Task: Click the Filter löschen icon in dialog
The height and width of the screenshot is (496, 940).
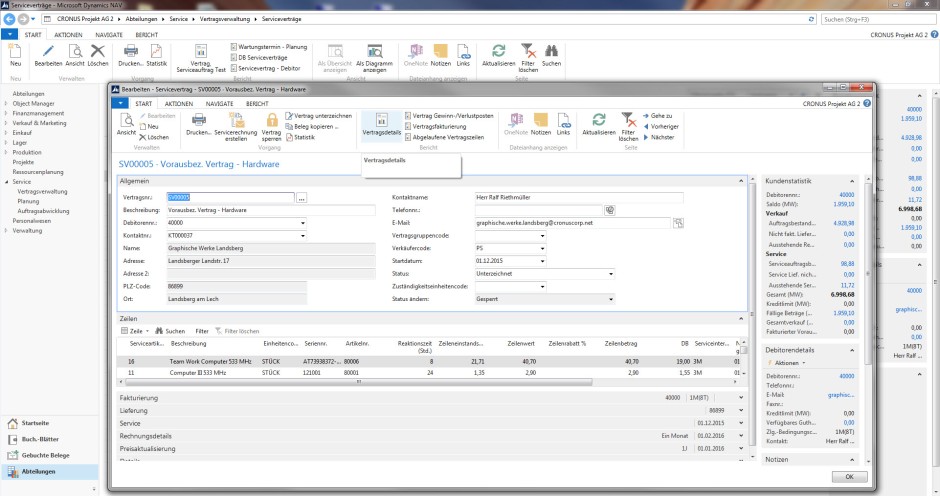Action: click(x=628, y=121)
